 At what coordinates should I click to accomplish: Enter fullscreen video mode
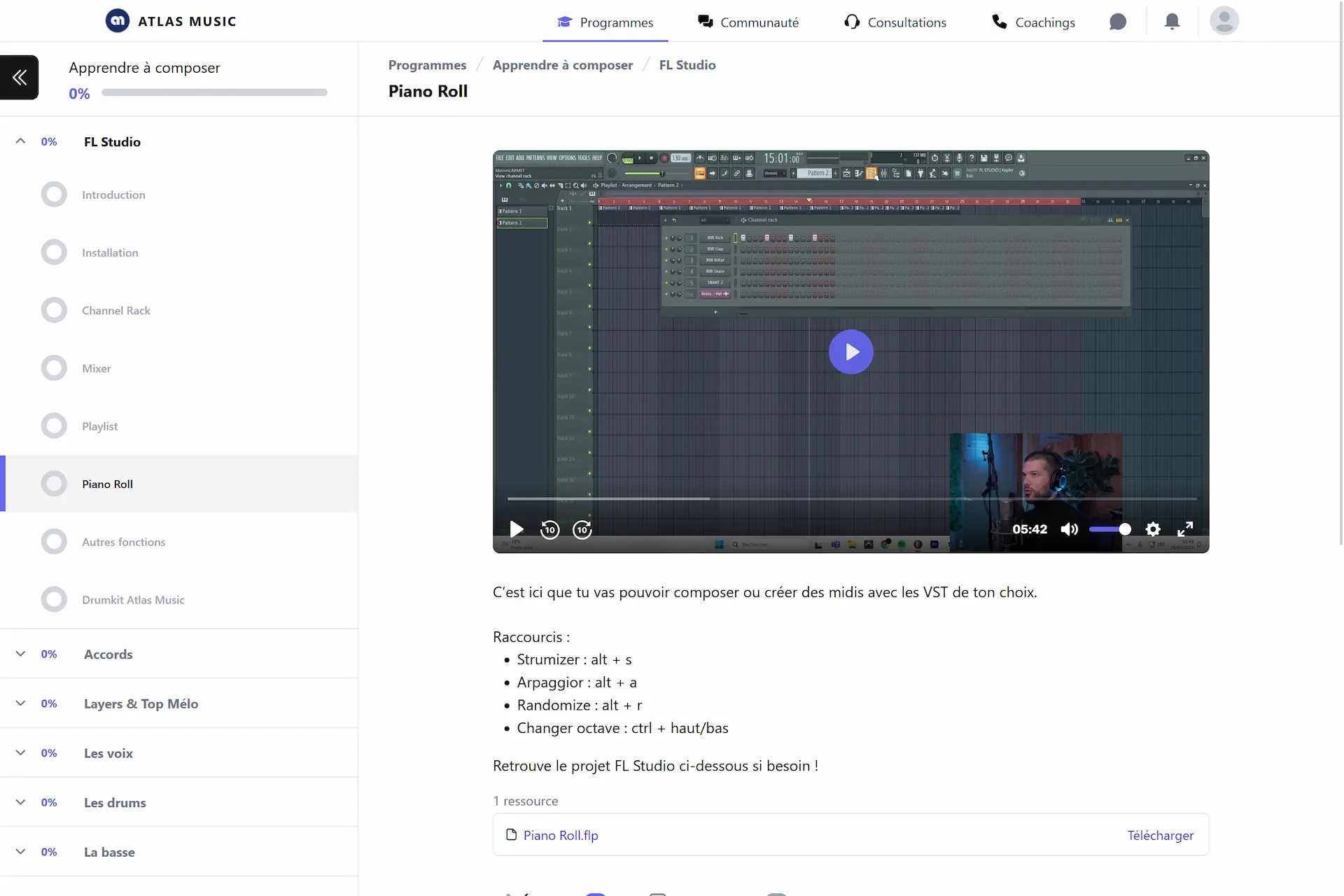[x=1185, y=529]
